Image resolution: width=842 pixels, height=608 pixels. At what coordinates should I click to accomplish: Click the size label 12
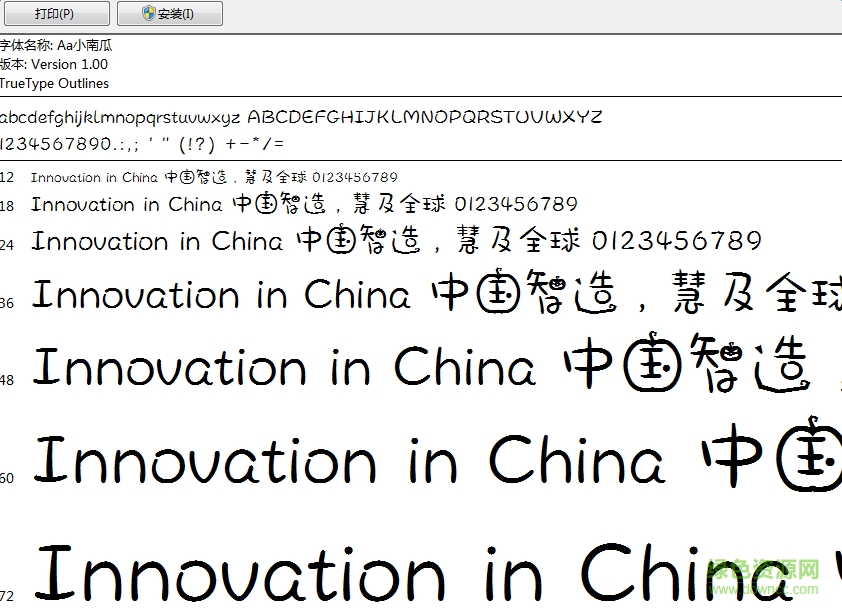[7, 176]
